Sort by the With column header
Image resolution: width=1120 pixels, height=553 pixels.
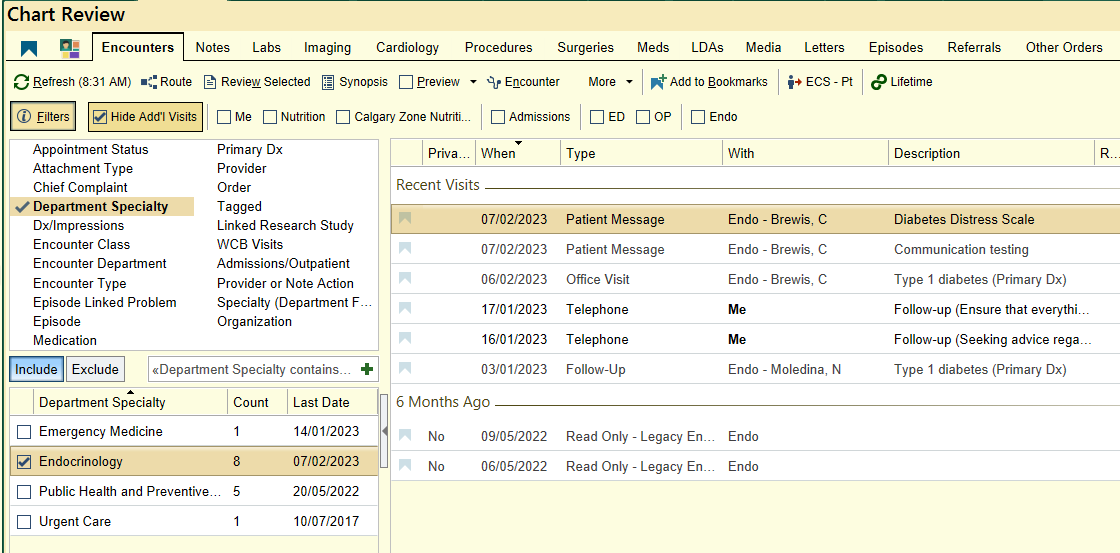pyautogui.click(x=805, y=154)
